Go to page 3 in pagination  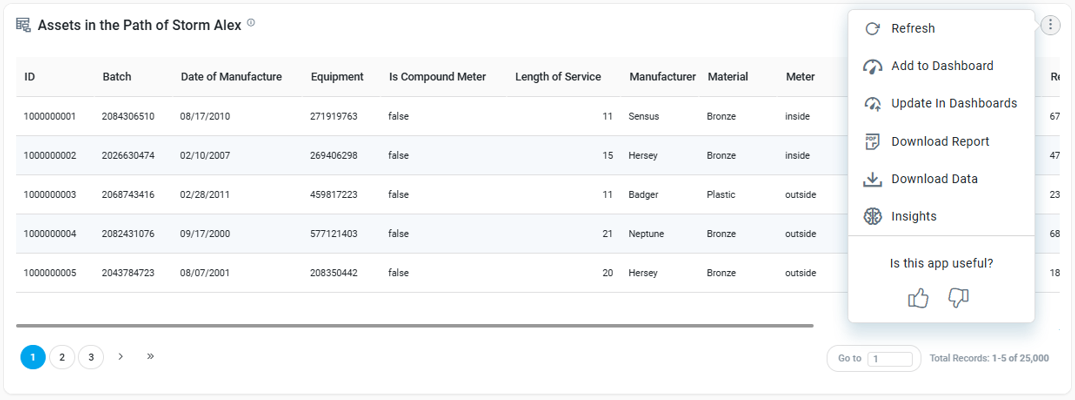pyautogui.click(x=90, y=357)
